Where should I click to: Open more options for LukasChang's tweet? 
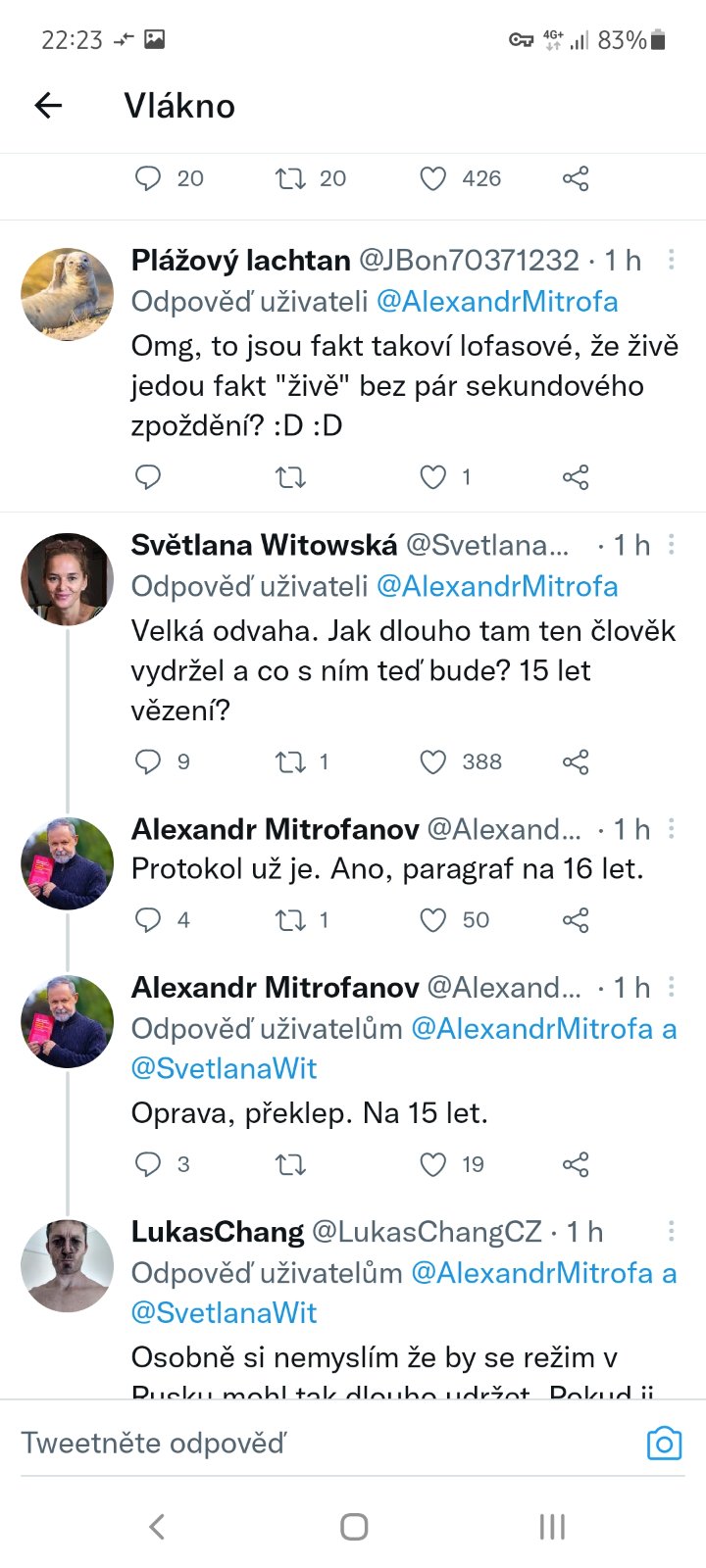pyautogui.click(x=671, y=1231)
